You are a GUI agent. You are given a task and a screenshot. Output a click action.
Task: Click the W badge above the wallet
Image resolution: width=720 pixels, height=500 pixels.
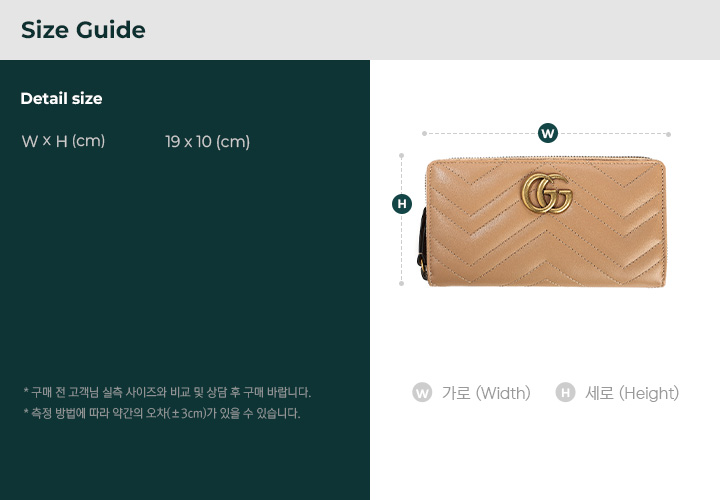click(548, 133)
